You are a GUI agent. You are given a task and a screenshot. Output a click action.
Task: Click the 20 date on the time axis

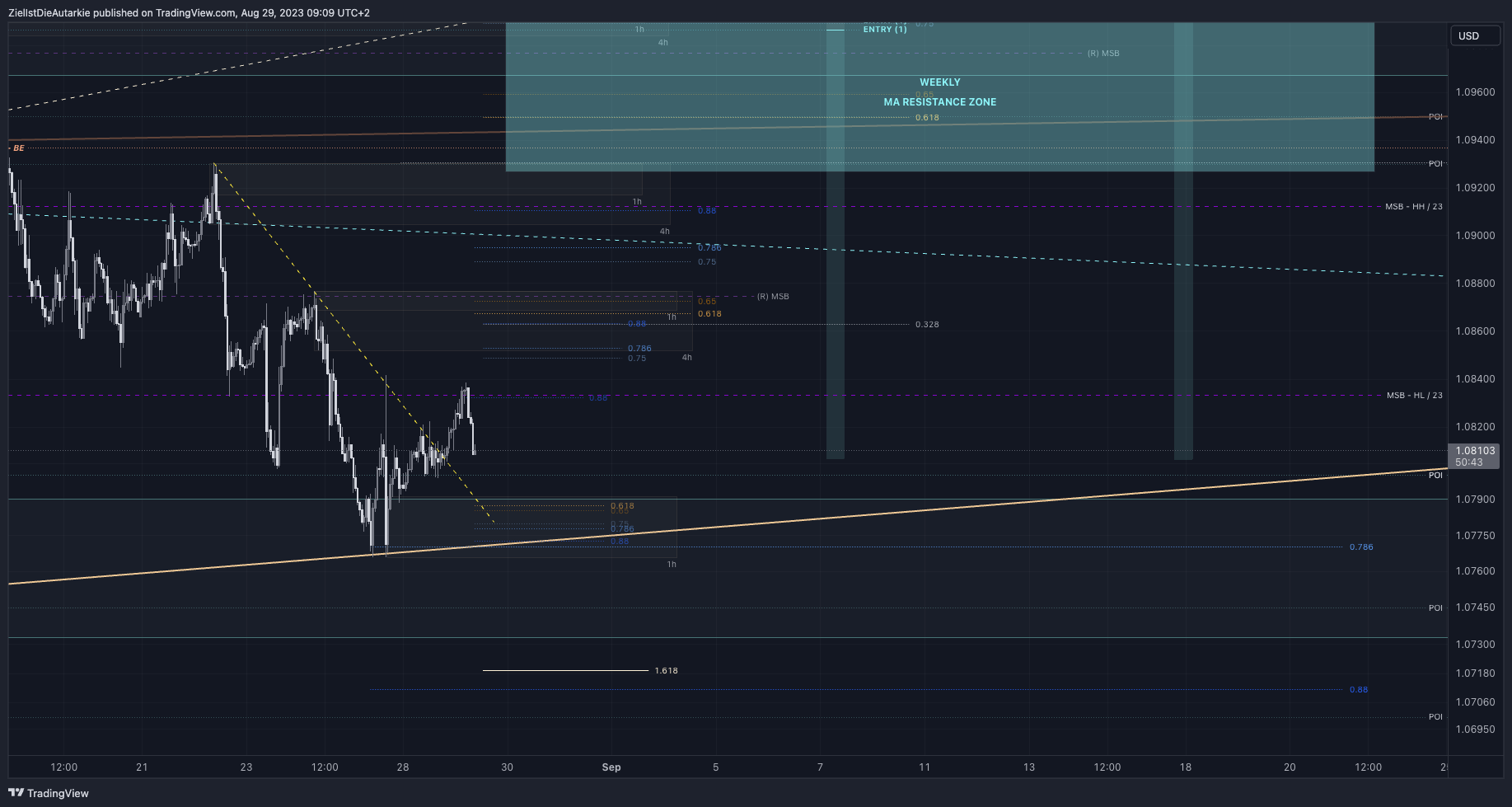coord(1290,767)
